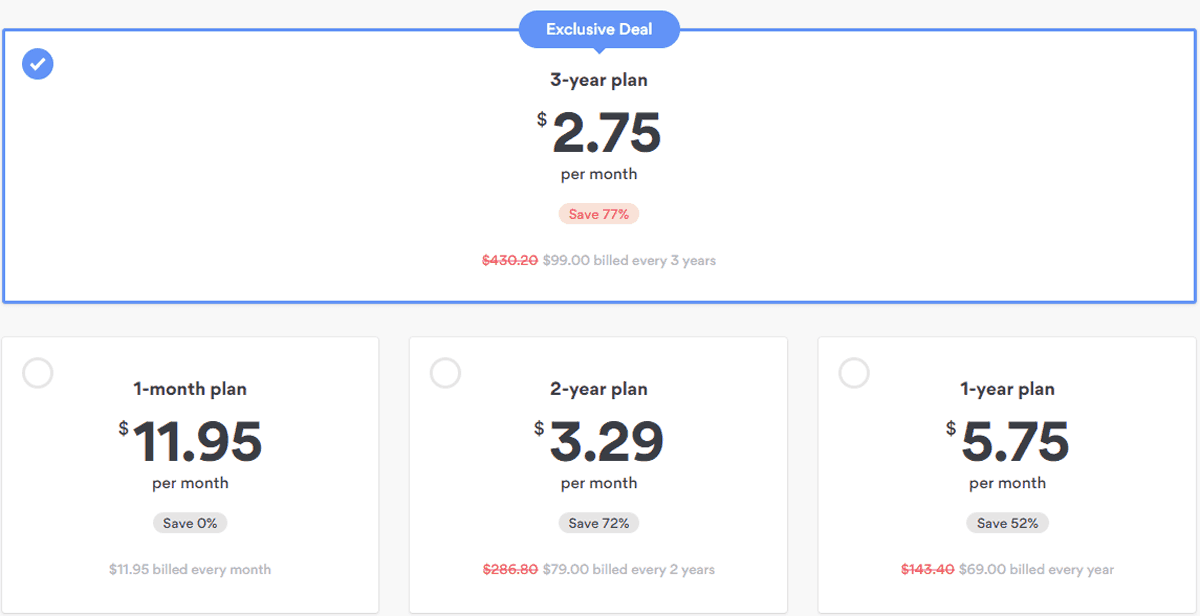The height and width of the screenshot is (616, 1200).
Task: Click the $11.95 billed every month text
Action: (x=190, y=569)
